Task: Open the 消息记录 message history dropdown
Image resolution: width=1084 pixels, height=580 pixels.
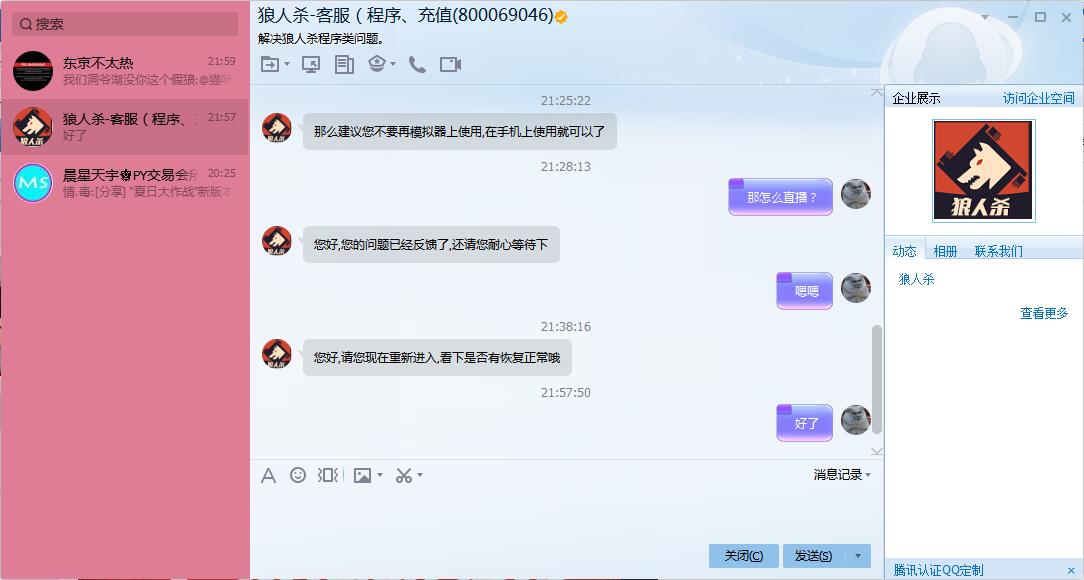Action: 842,475
